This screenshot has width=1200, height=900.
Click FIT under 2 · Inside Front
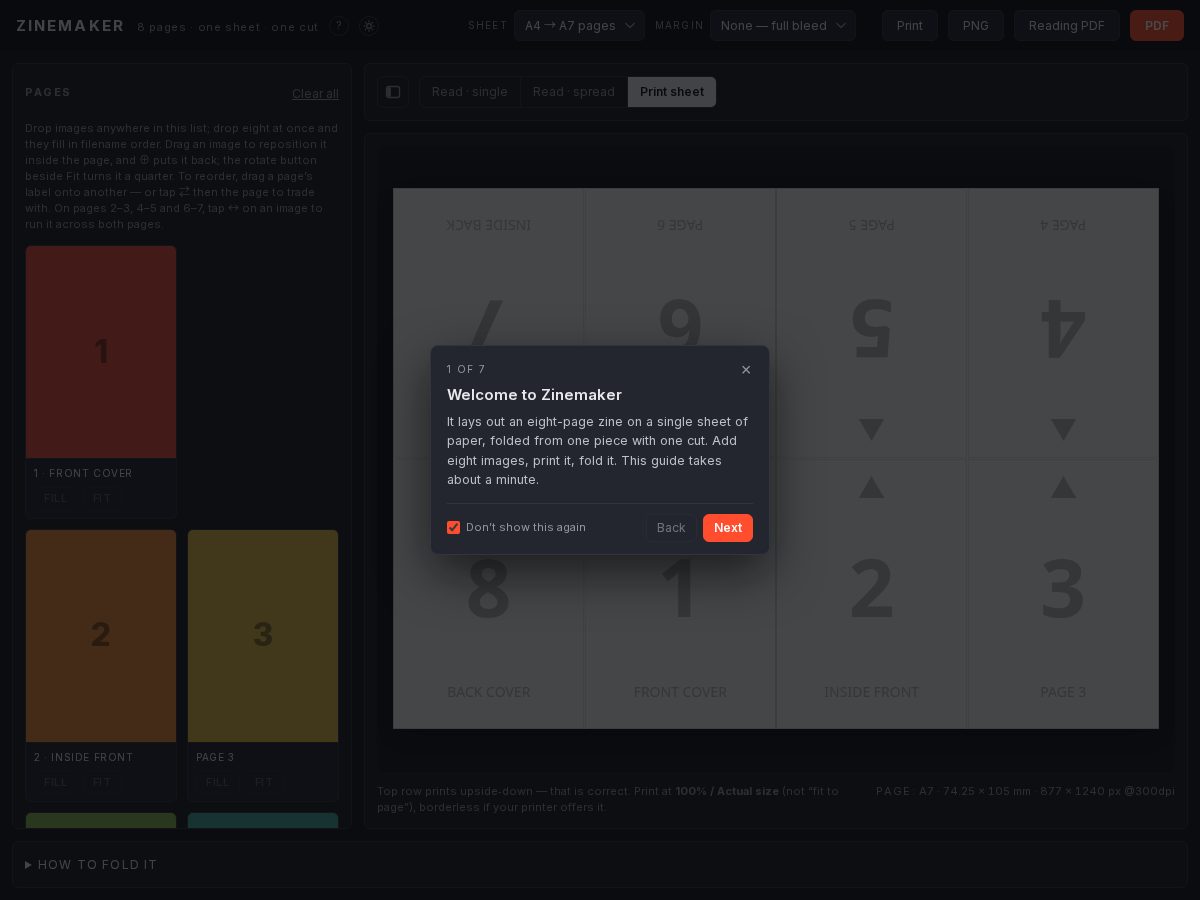tap(102, 782)
